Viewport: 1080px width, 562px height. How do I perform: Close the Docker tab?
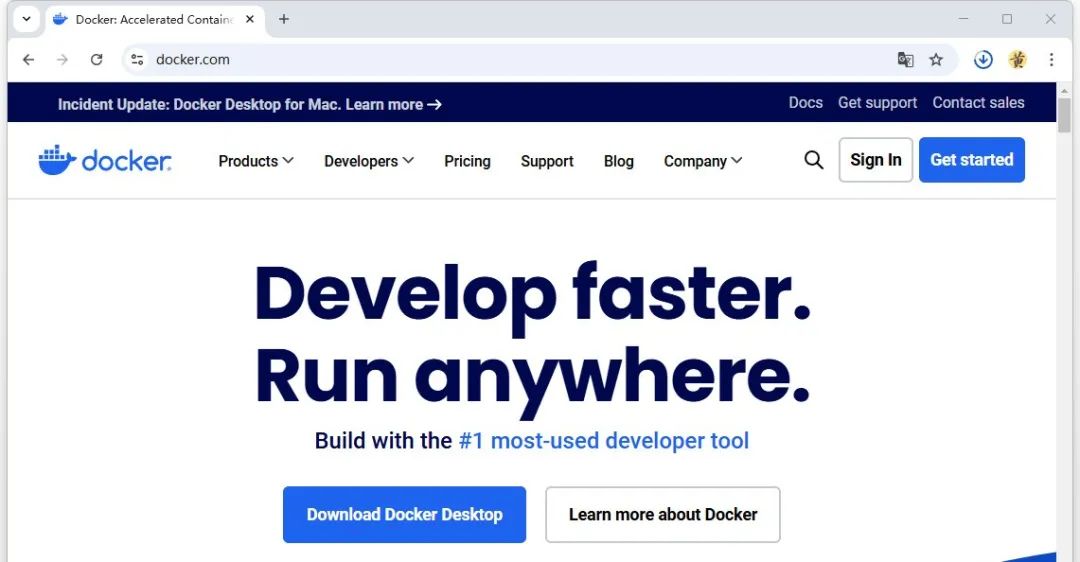pos(250,19)
